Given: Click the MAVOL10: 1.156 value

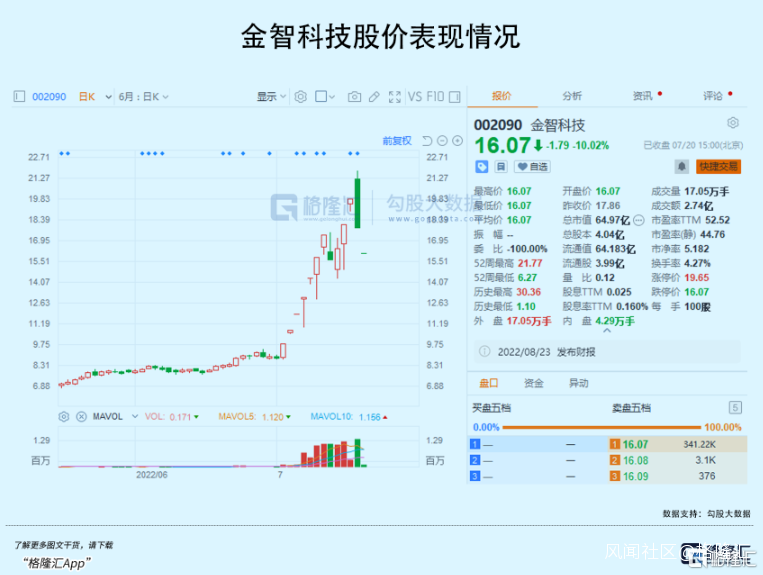Looking at the screenshot, I should coord(348,417).
